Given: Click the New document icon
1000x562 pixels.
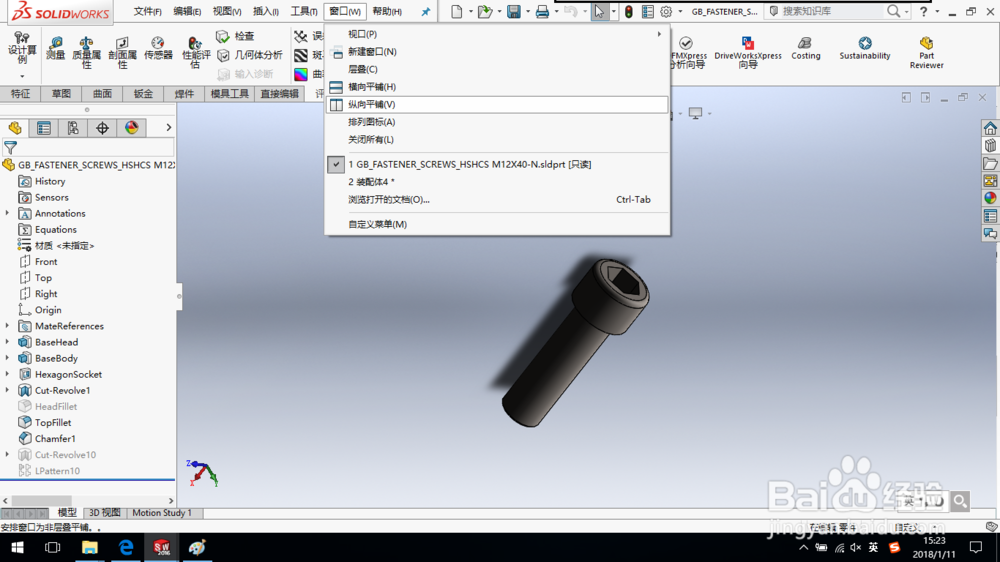Looking at the screenshot, I should tap(457, 11).
